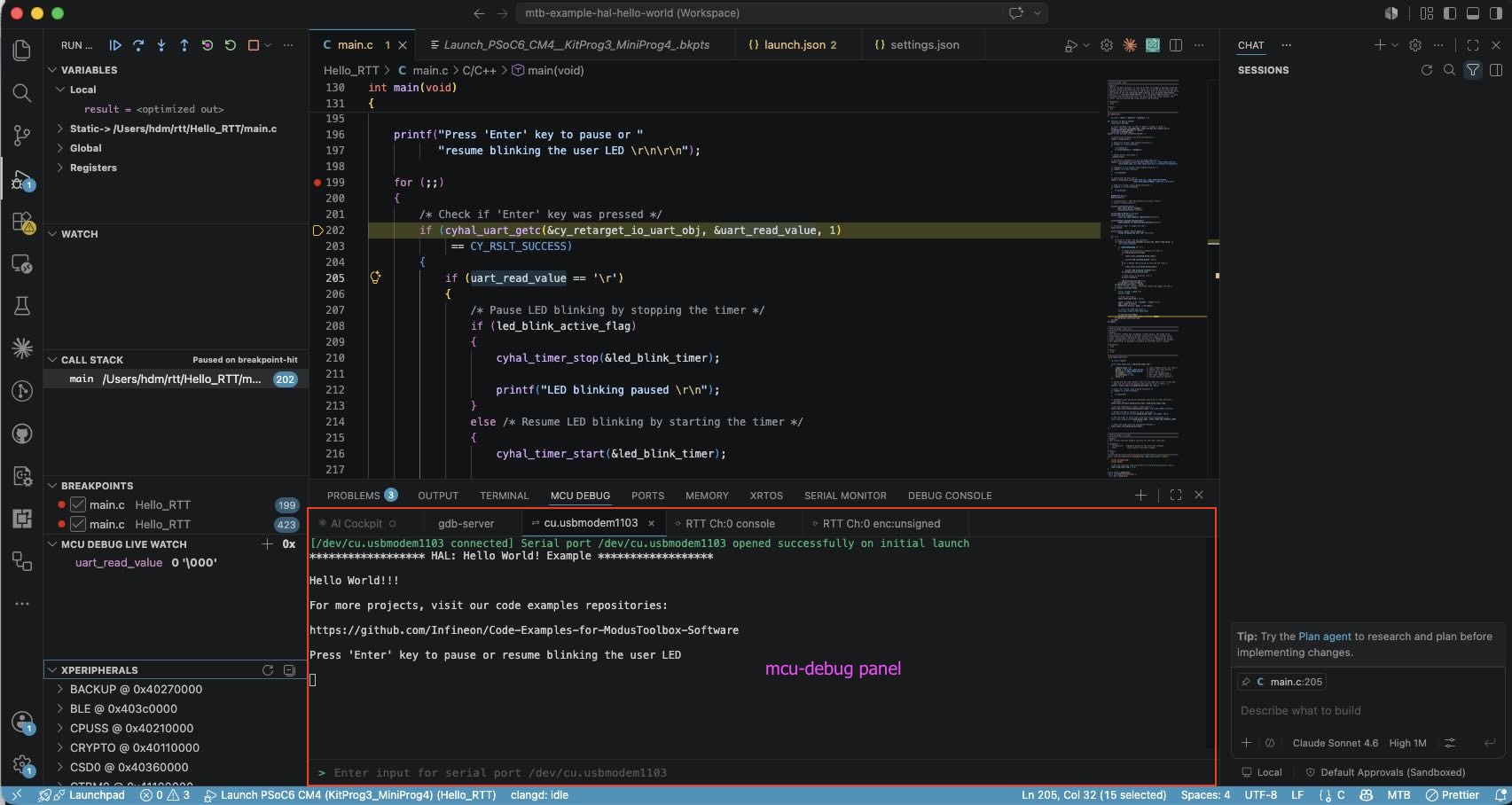Select Claude Sonnet 4.6 model picker

[x=1335, y=744]
